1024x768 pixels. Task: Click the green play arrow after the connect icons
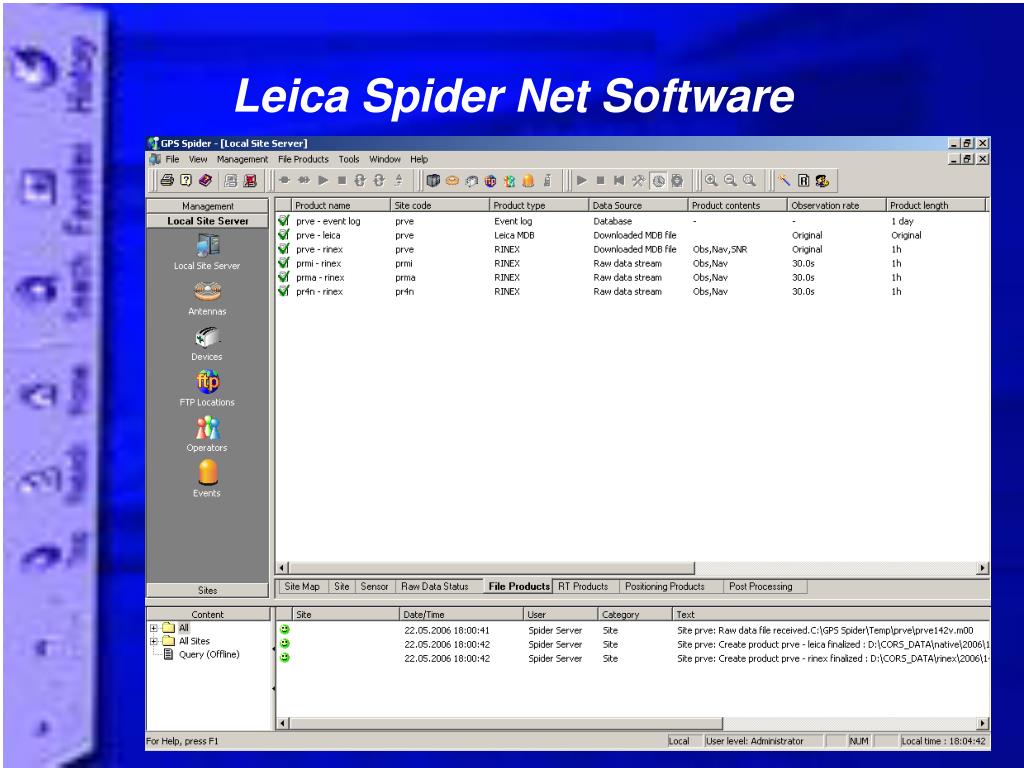pos(323,180)
